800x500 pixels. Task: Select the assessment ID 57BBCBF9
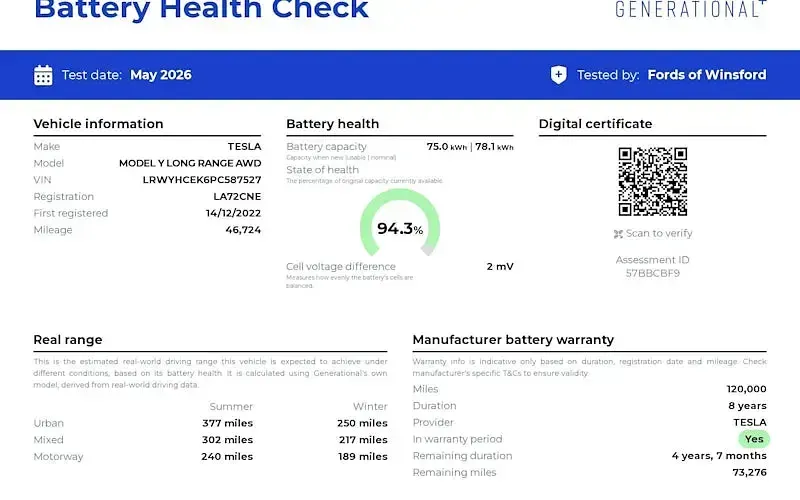point(653,273)
